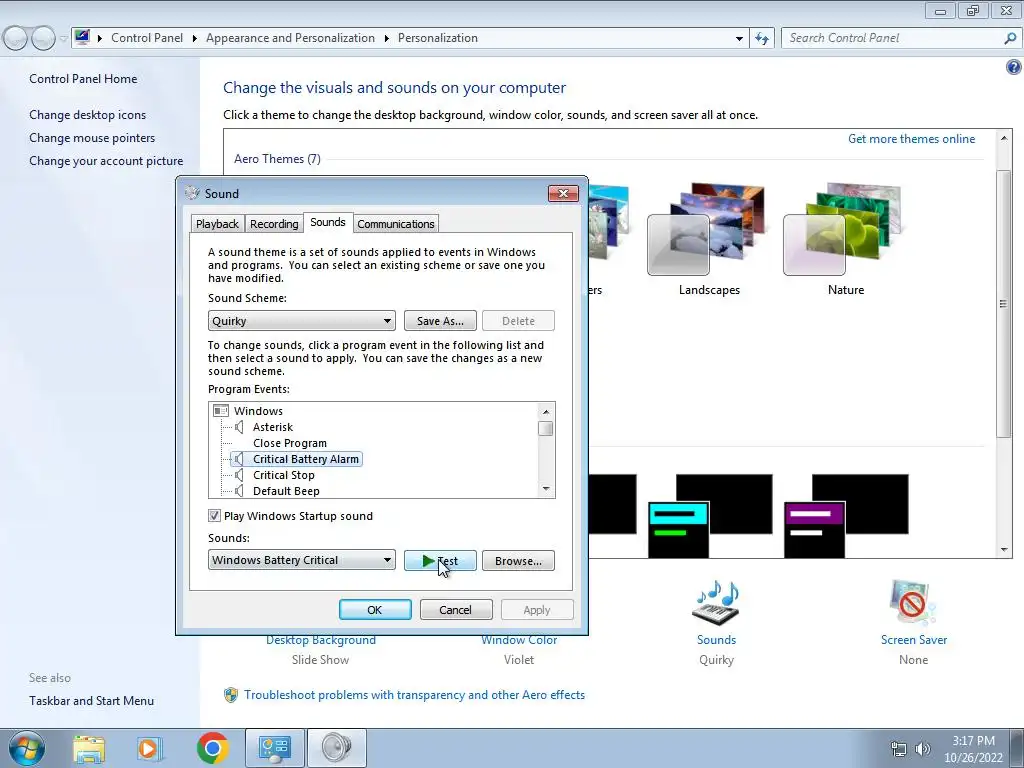1024x768 pixels.
Task: Switch to the Playback tab
Action: (217, 224)
